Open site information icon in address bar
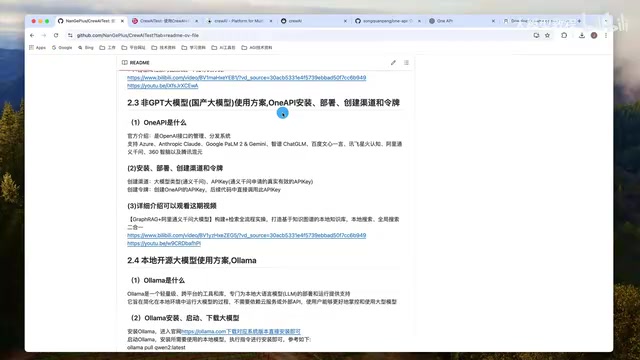Image resolution: width=640 pixels, height=360 pixels. coord(70,36)
